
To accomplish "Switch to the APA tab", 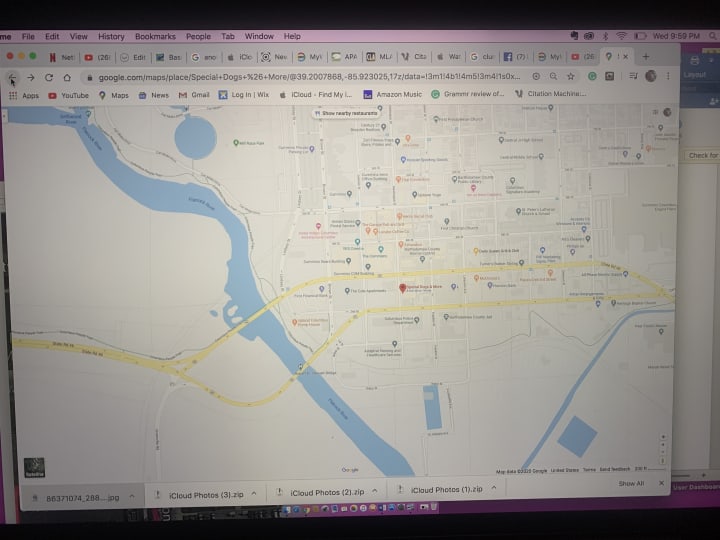I will (344, 57).
